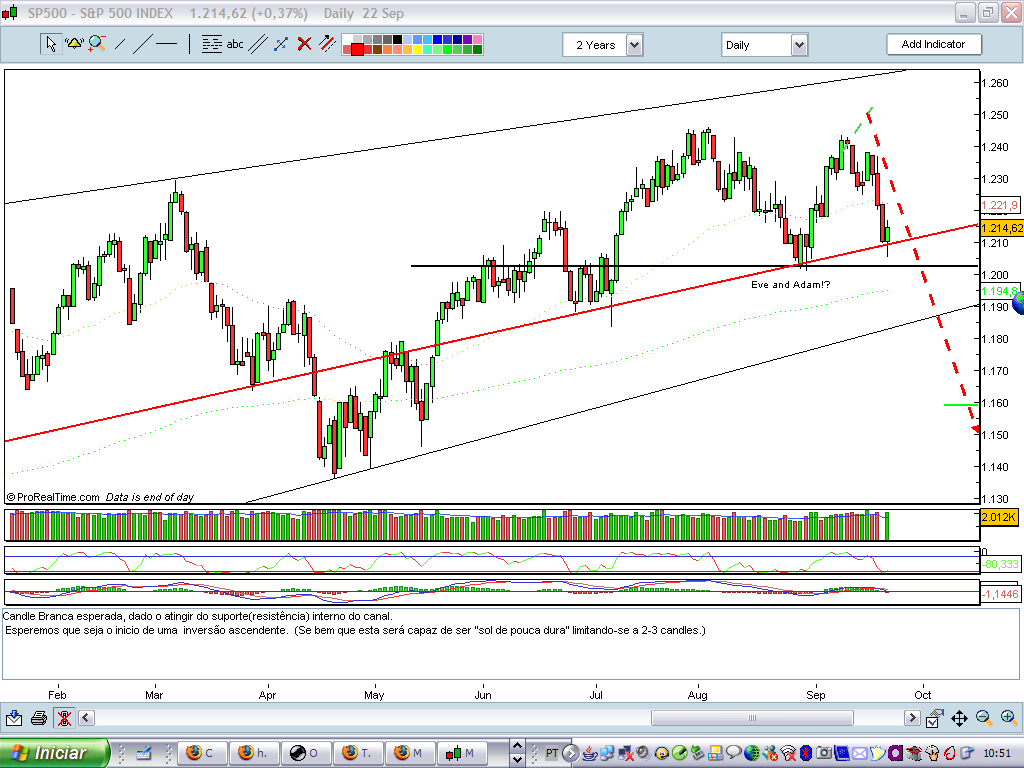Click the red X delete drawings tool

pyautogui.click(x=303, y=43)
